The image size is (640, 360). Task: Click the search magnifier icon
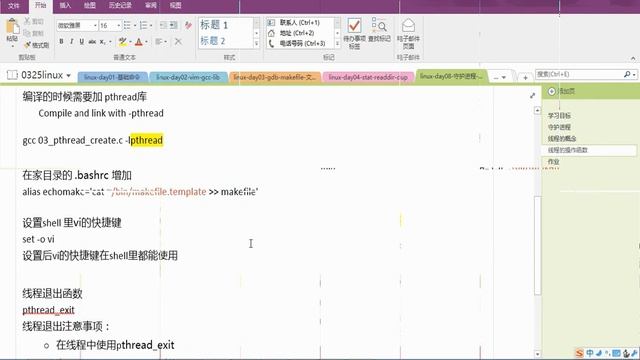pyautogui.click(x=627, y=74)
